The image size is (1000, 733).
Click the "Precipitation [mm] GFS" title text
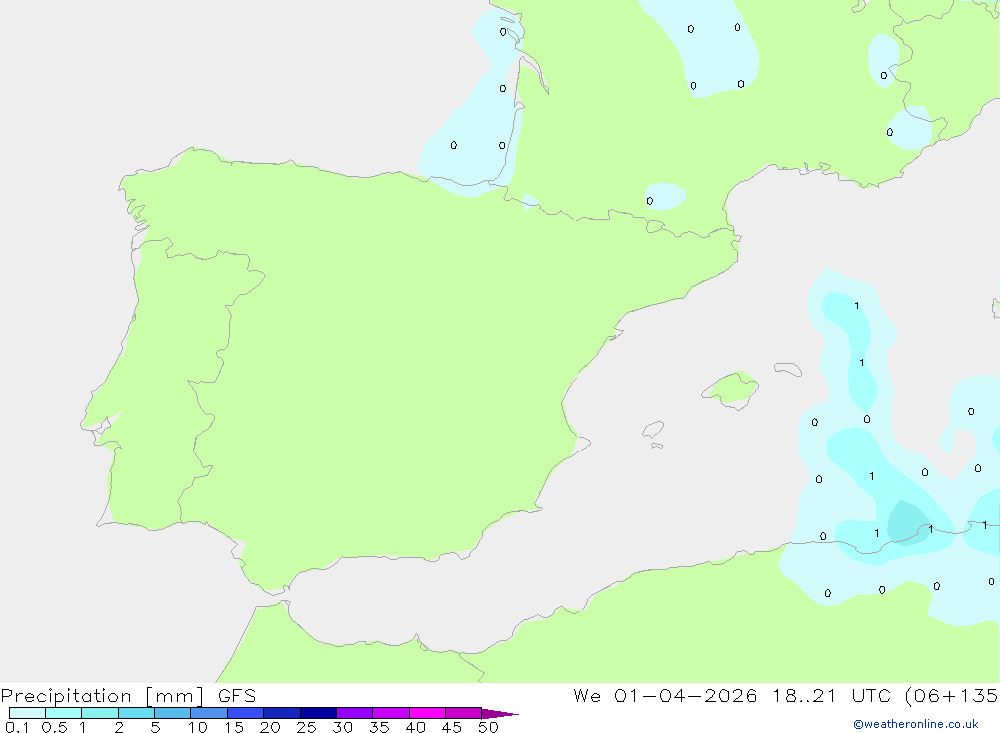click(x=128, y=695)
